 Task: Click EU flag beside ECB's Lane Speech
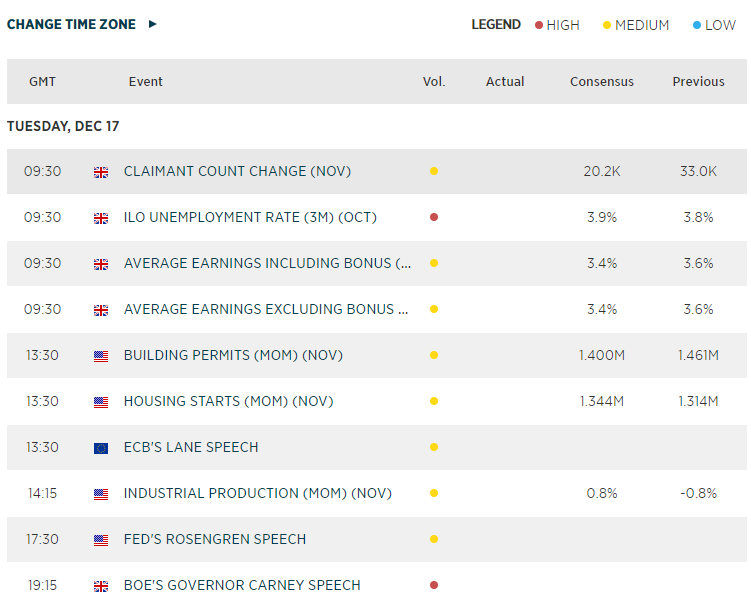(101, 448)
